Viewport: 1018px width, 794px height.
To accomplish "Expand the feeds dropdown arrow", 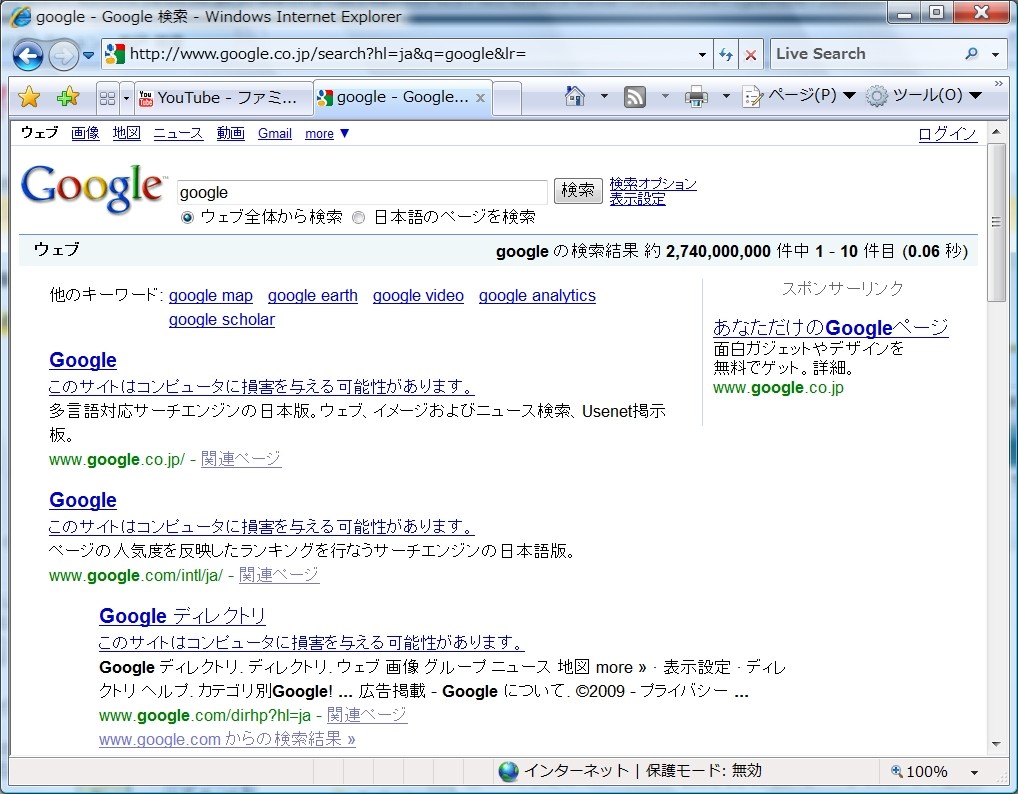I will point(665,96).
